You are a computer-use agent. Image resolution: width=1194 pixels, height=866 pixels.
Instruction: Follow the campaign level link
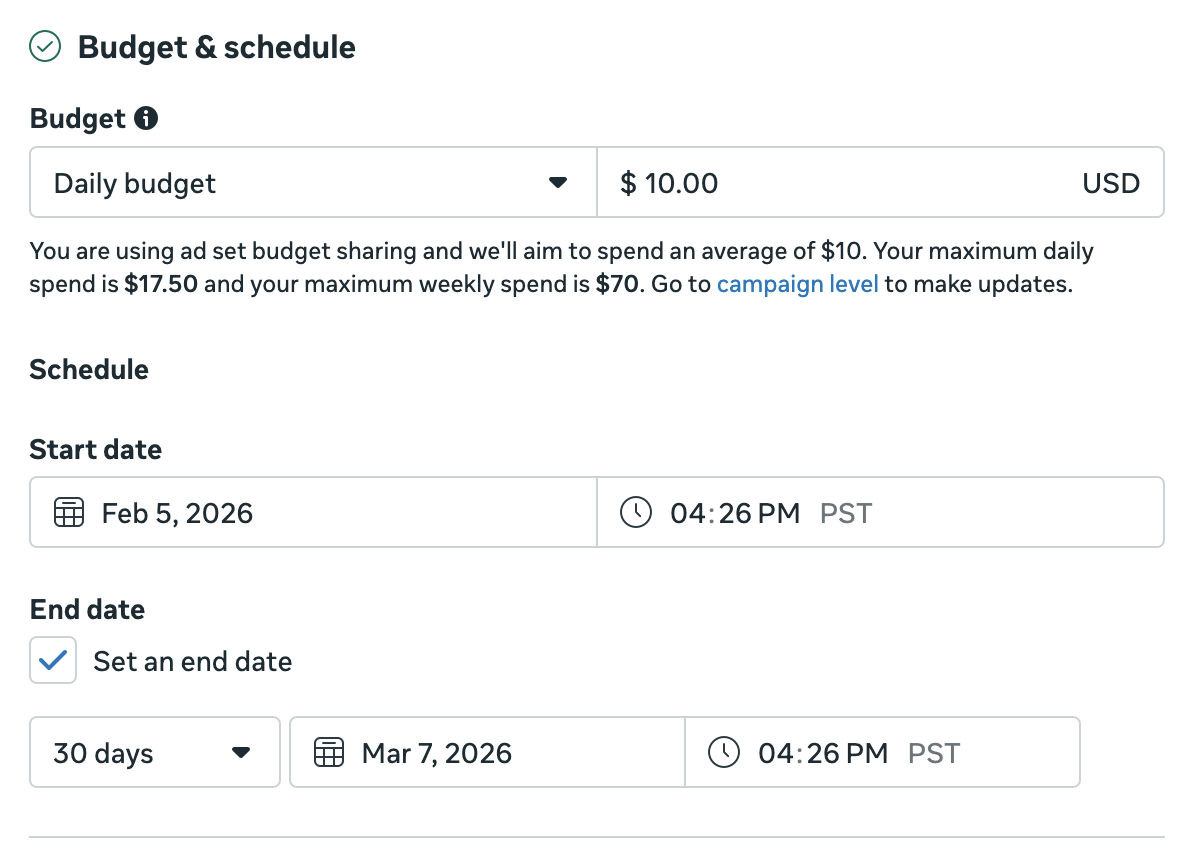point(797,284)
